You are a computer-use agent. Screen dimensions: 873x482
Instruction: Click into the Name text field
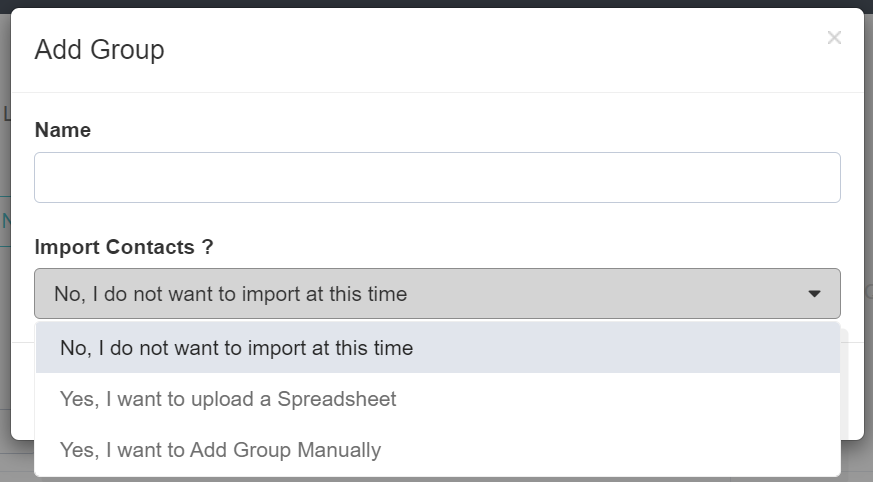pos(437,177)
